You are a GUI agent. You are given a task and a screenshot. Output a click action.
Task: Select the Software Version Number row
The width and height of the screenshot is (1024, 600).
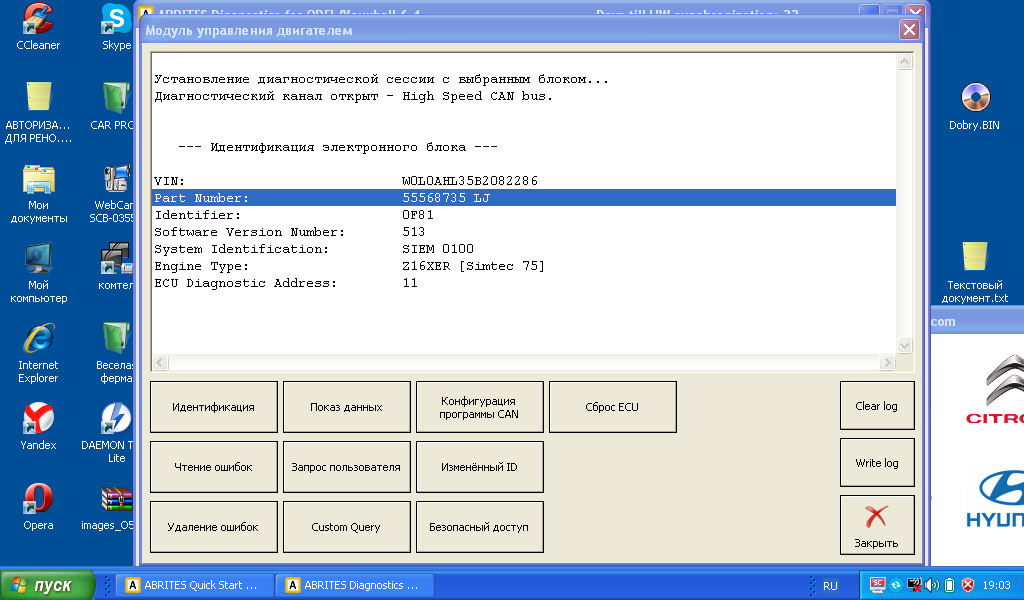coord(524,232)
